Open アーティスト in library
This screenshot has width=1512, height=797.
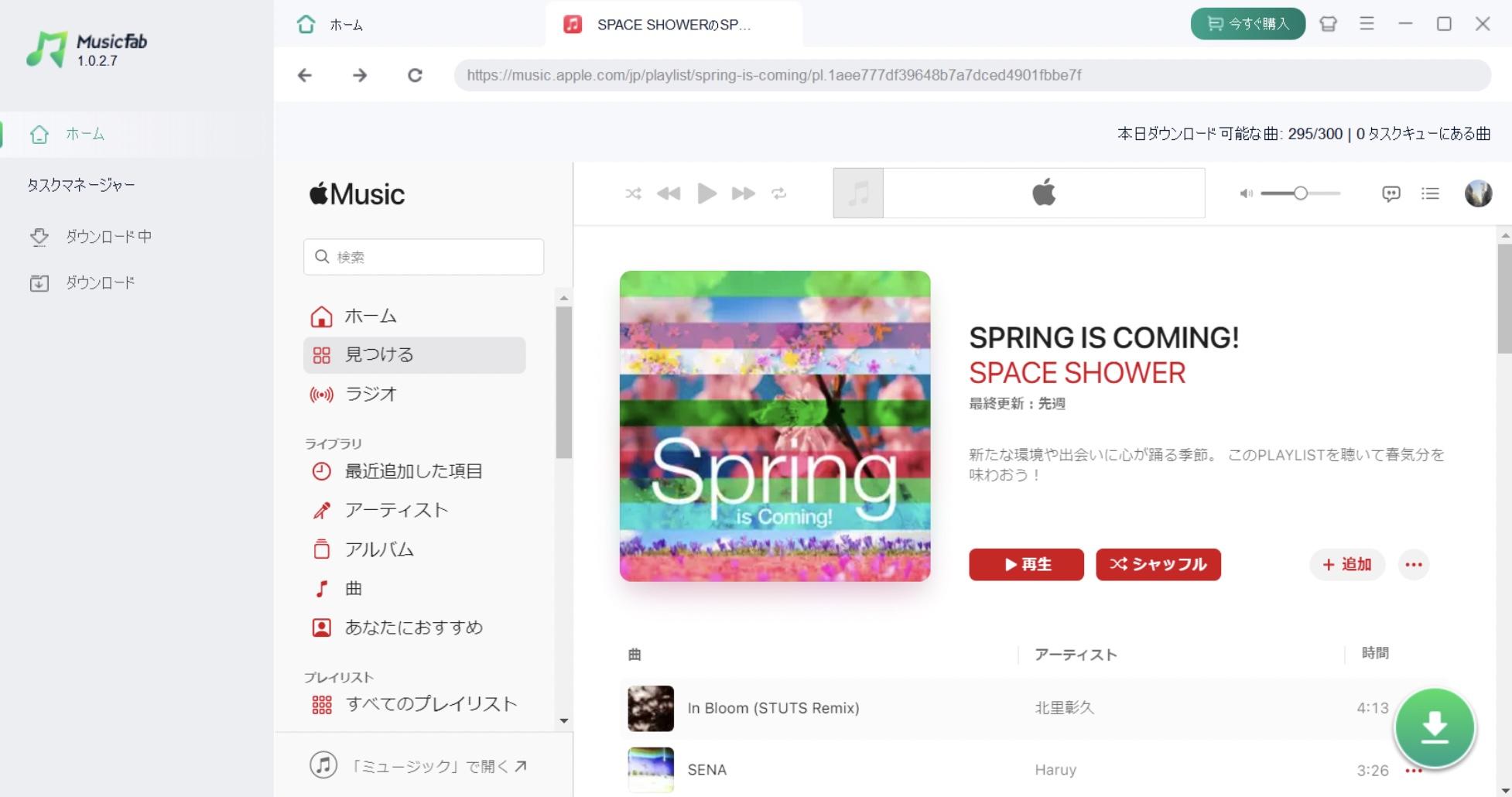pyautogui.click(x=415, y=511)
